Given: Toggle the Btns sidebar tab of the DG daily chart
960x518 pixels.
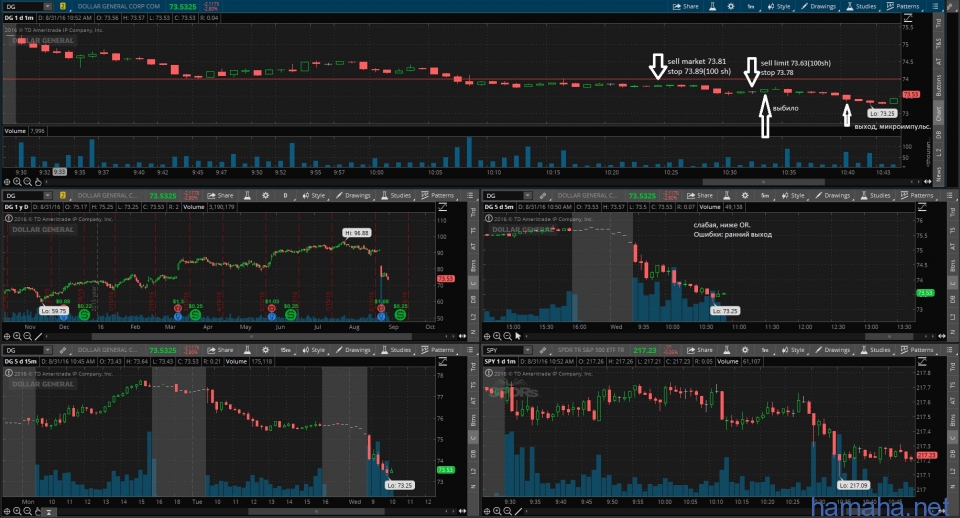Looking at the screenshot, I should [473, 265].
